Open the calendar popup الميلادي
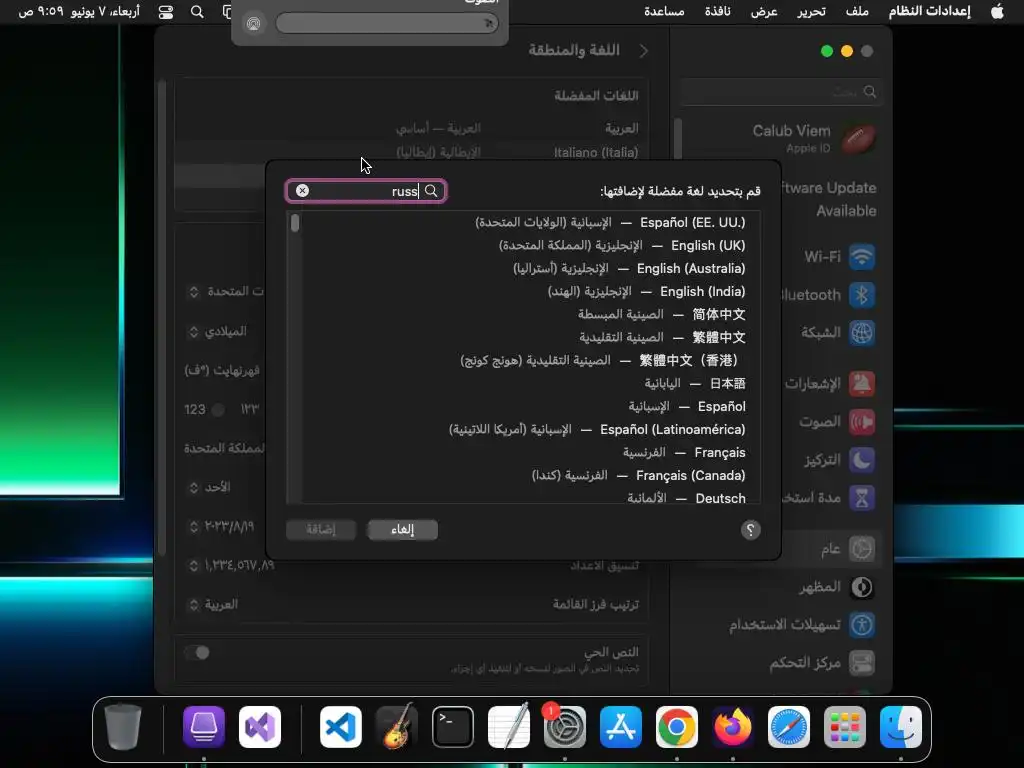The width and height of the screenshot is (1024, 768). 218,332
